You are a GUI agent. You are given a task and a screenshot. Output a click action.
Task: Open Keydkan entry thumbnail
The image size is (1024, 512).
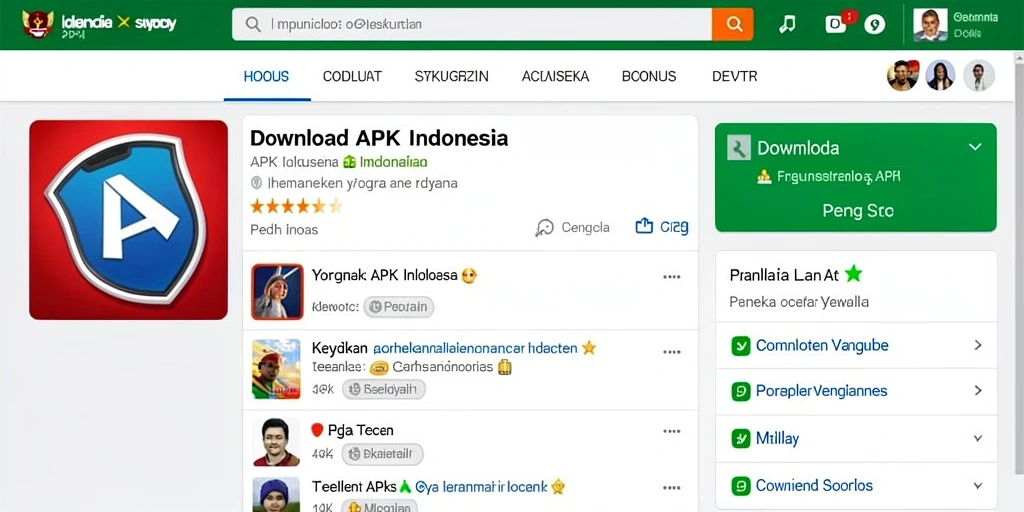point(276,369)
